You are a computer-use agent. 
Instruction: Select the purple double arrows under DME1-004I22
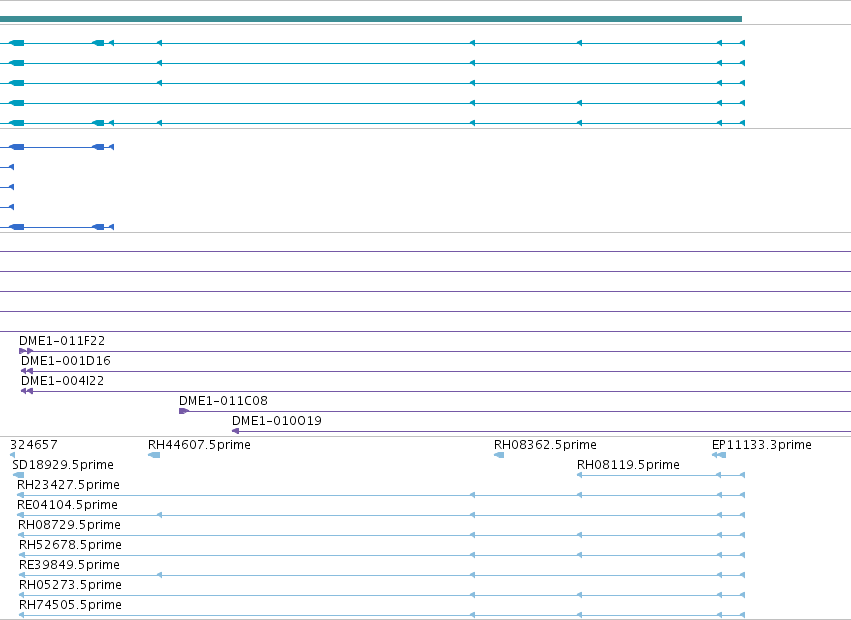(27, 391)
